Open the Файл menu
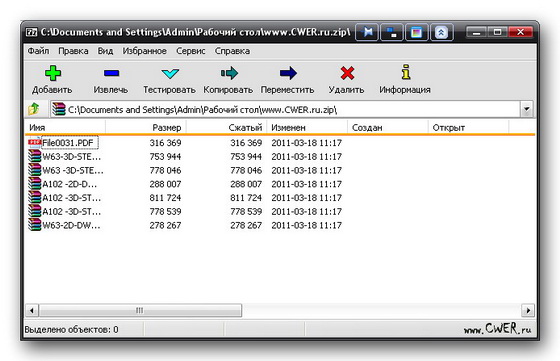 (38, 51)
